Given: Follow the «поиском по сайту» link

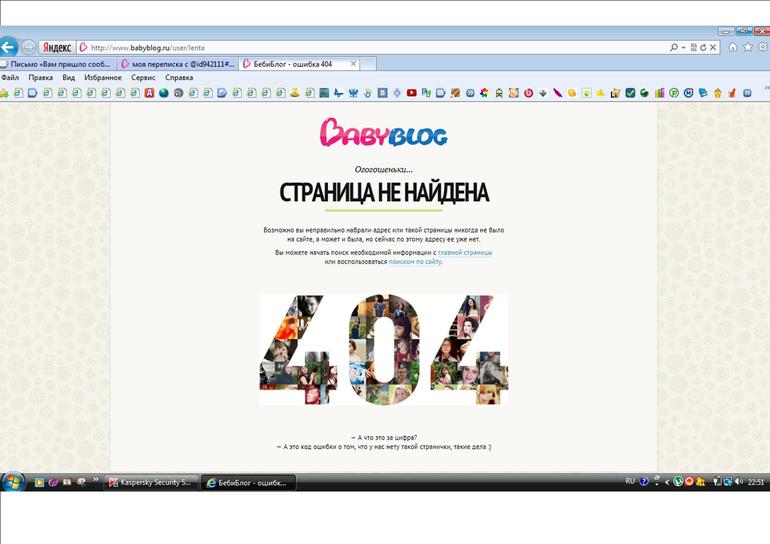Looking at the screenshot, I should (x=415, y=262).
